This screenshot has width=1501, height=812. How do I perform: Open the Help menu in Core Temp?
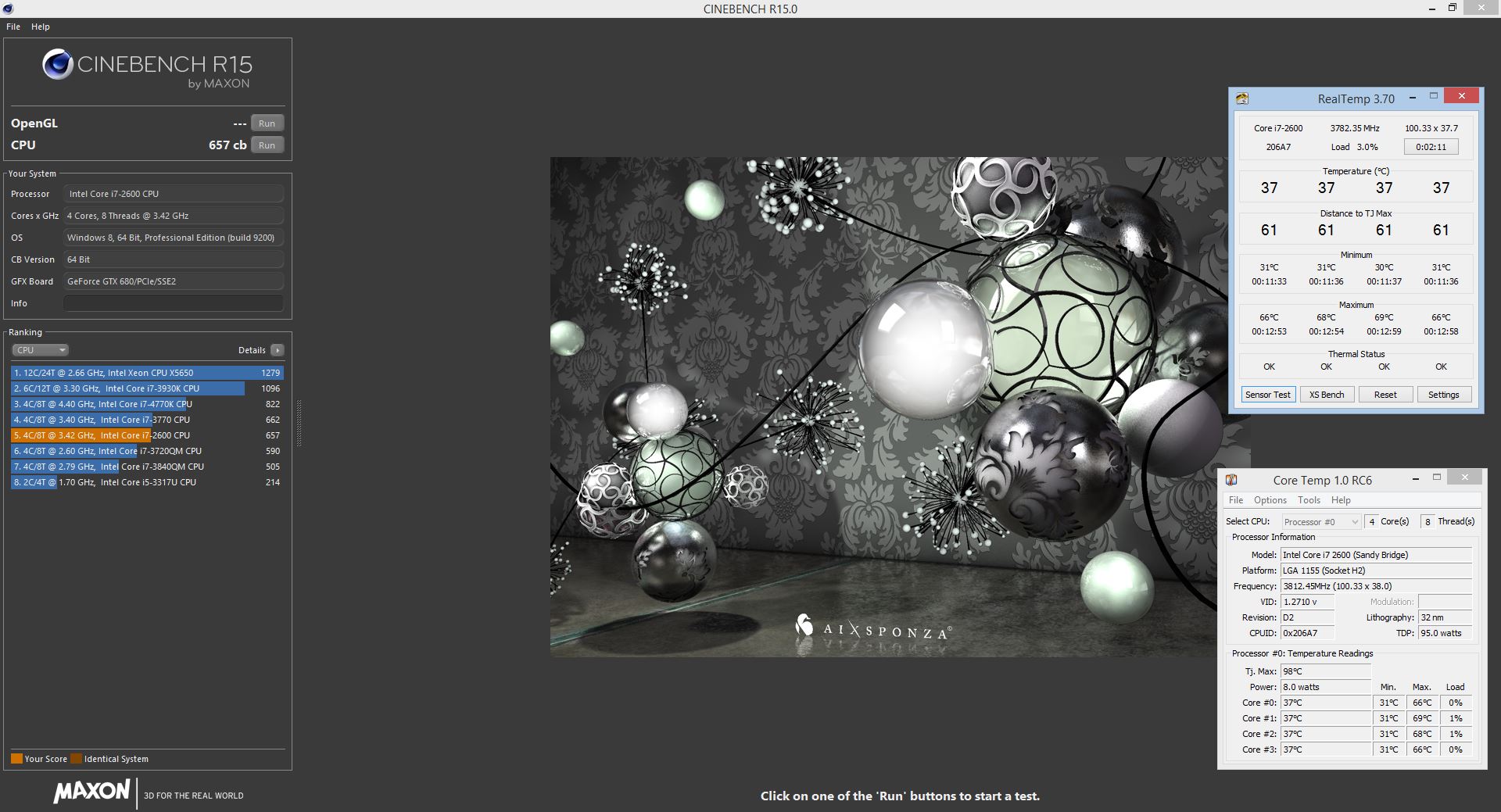coord(1342,500)
